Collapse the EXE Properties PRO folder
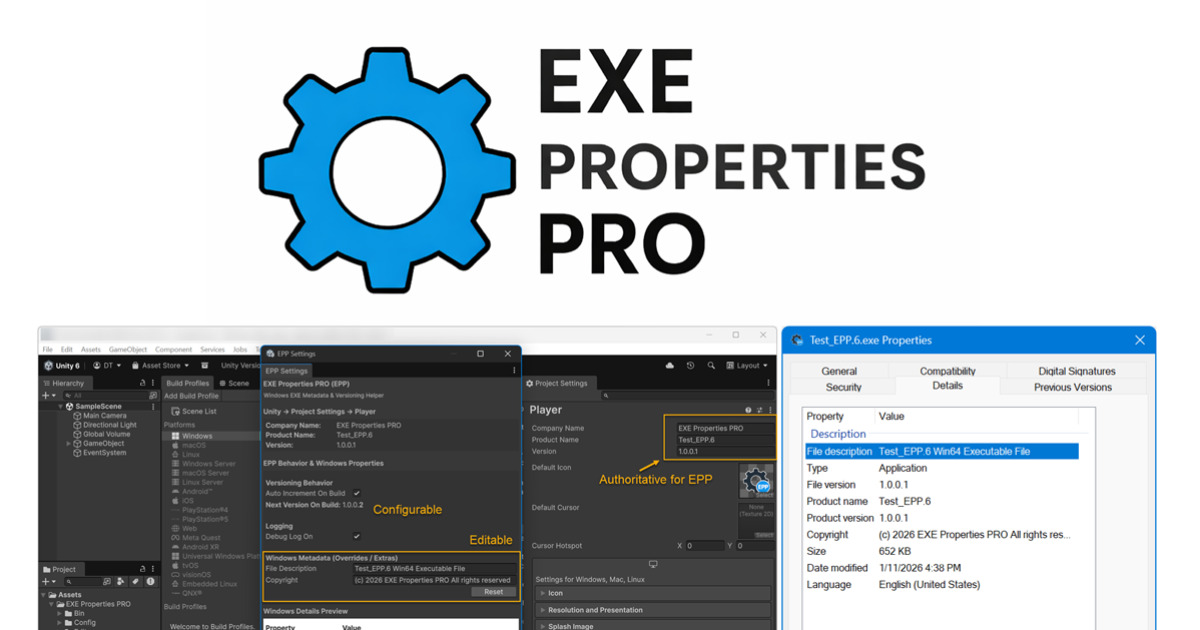The height and width of the screenshot is (630, 1200). (x=52, y=604)
